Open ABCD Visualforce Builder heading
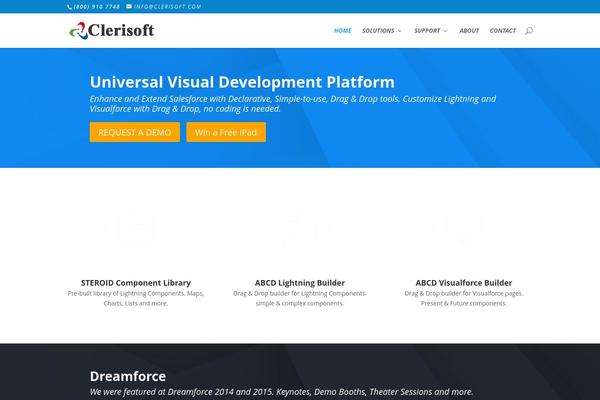The height and width of the screenshot is (400, 600). pos(463,283)
